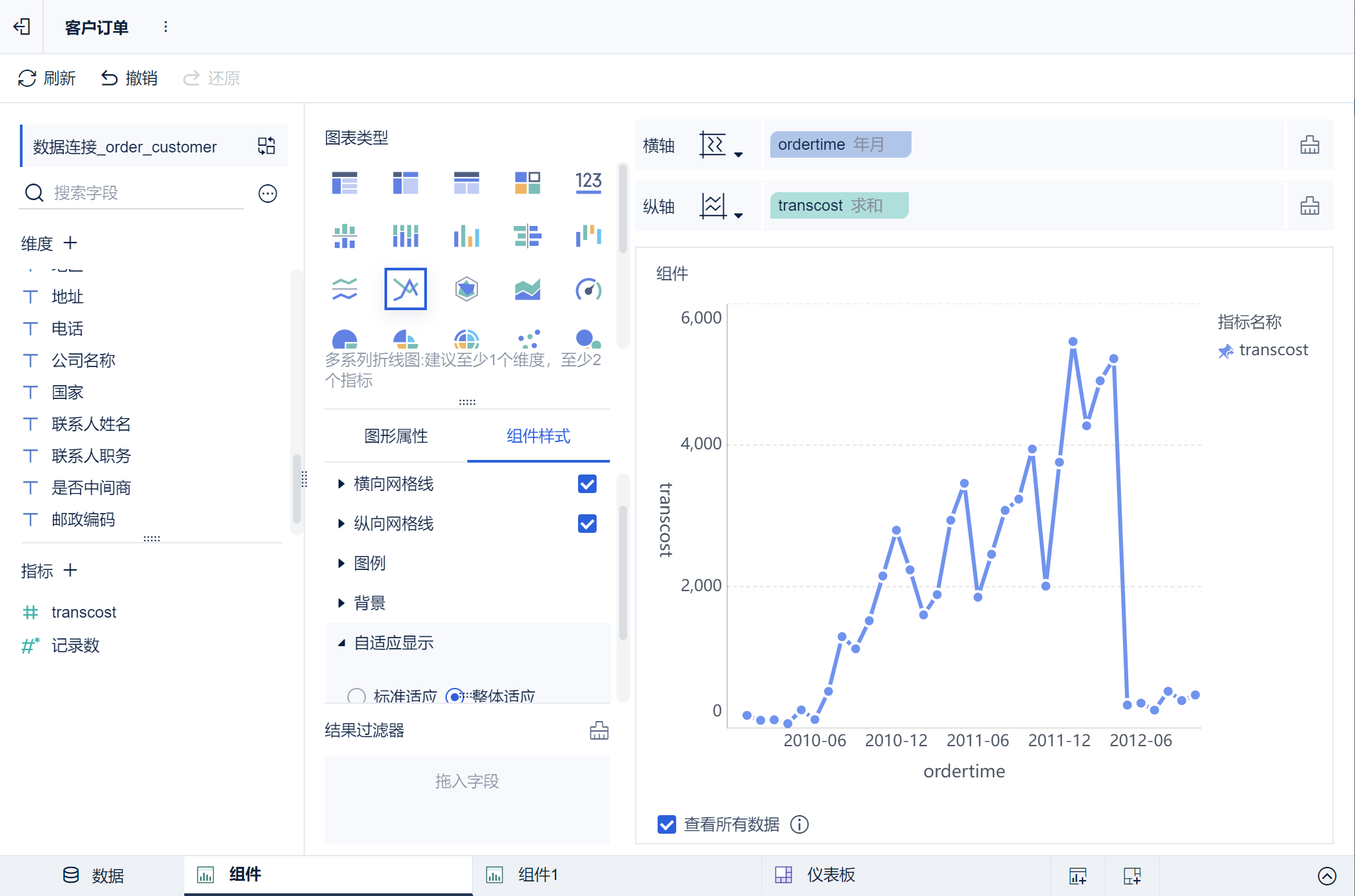Select the 标准适应 radio button
The width and height of the screenshot is (1355, 896).
point(357,696)
